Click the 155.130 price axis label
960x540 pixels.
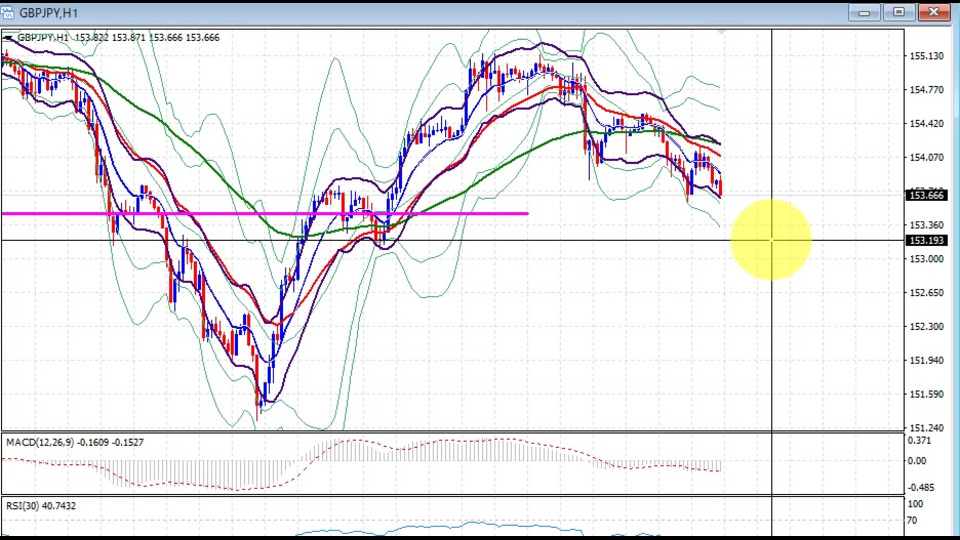tap(926, 56)
